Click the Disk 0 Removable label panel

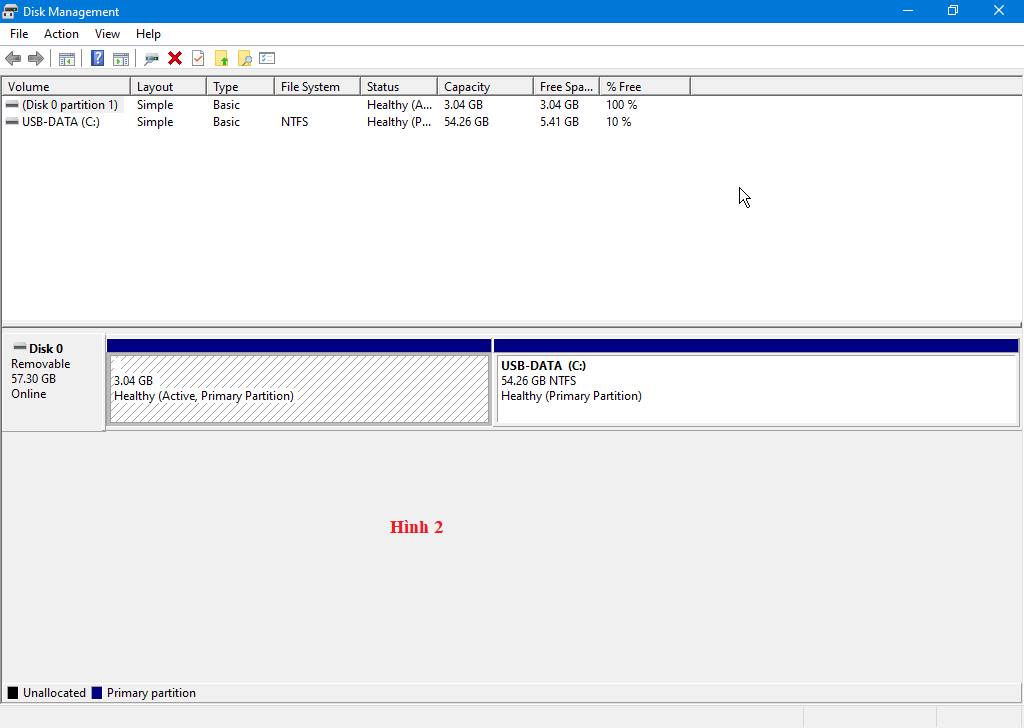[53, 381]
